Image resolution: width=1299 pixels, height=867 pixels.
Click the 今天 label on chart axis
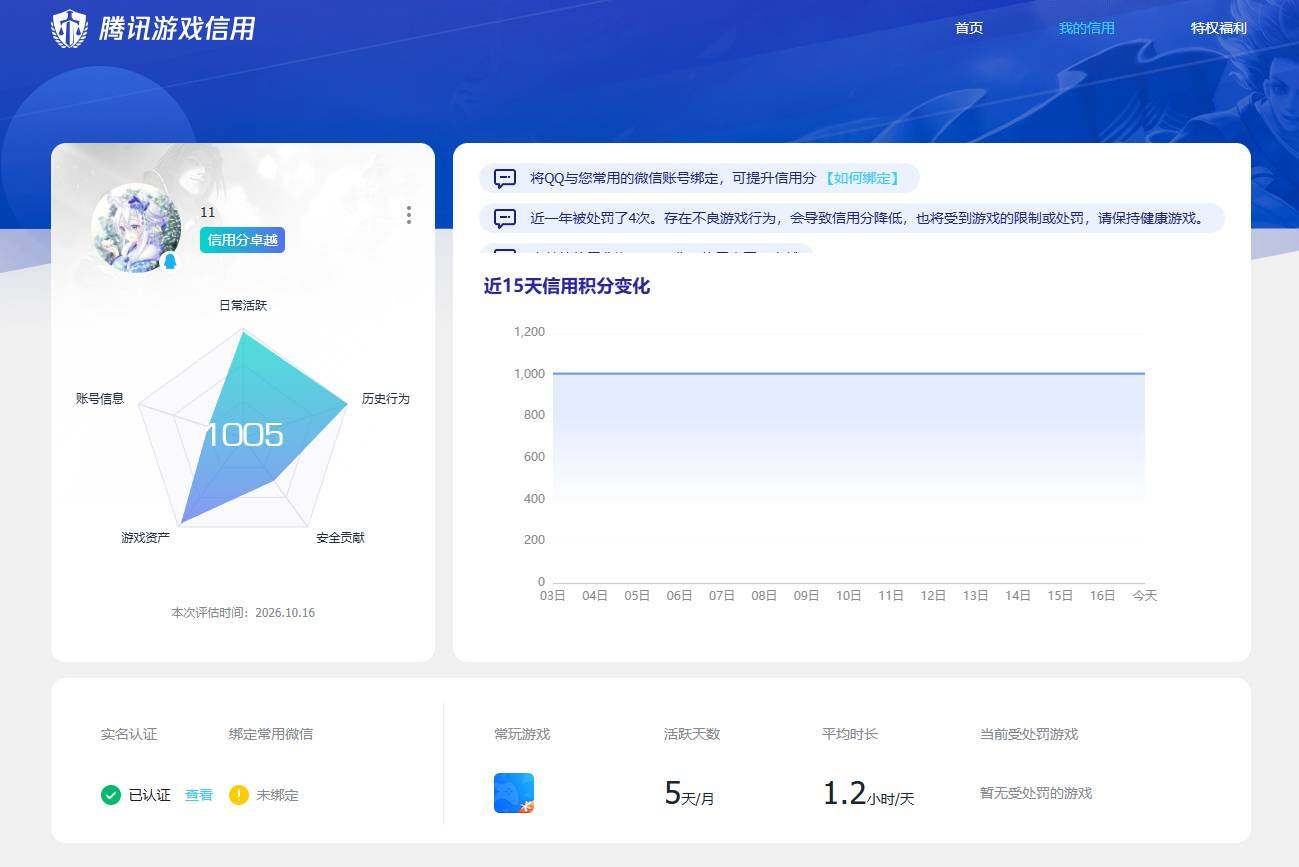tap(1144, 595)
